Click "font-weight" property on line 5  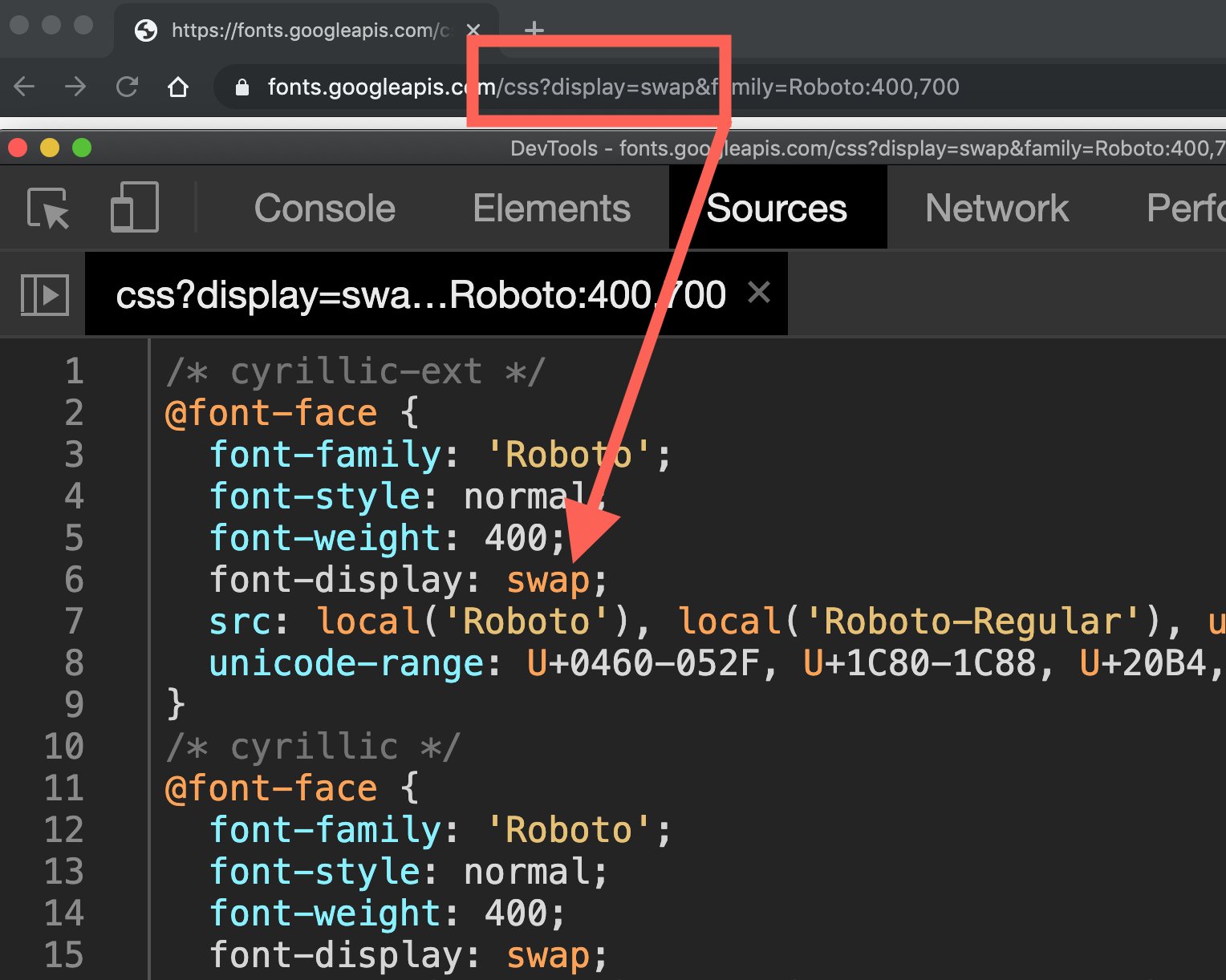pyautogui.click(x=325, y=537)
